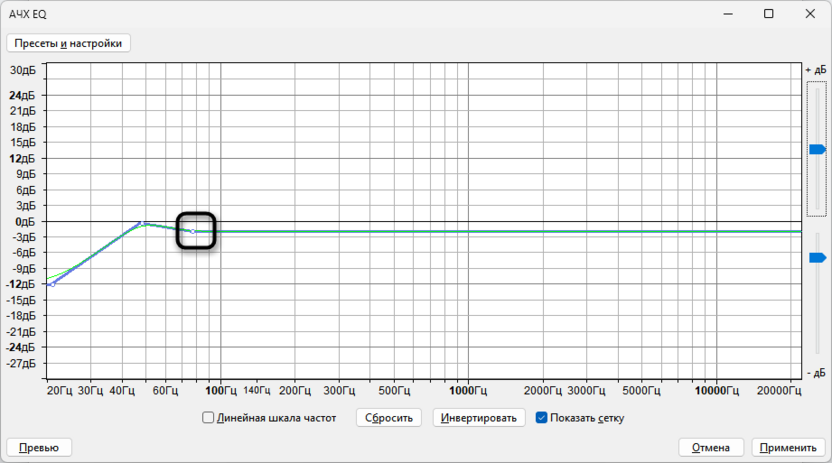
Task: Select the curve point near 80 Hz
Action: pos(193,231)
